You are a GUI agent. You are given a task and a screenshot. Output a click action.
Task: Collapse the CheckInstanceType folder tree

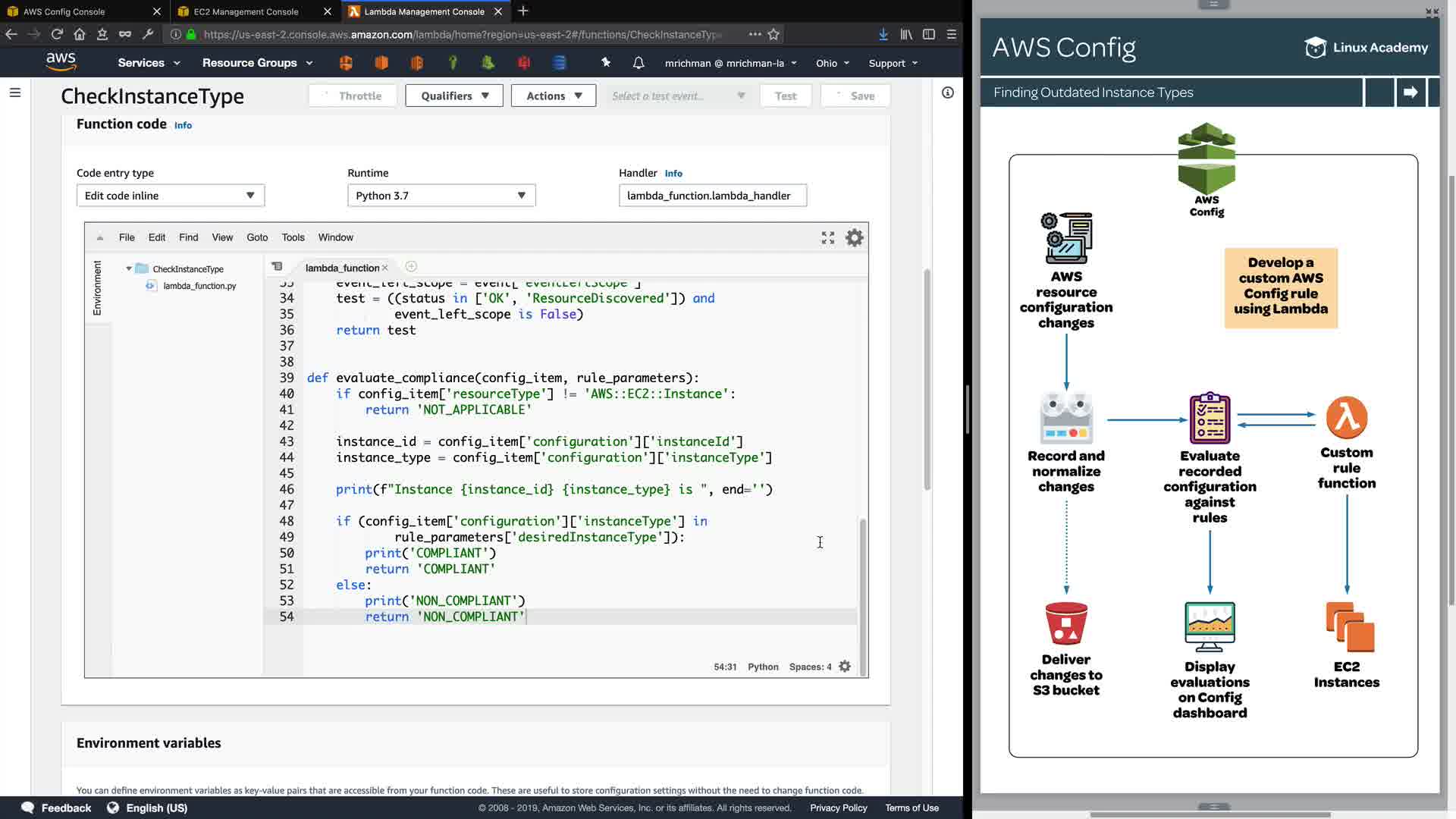click(x=129, y=269)
